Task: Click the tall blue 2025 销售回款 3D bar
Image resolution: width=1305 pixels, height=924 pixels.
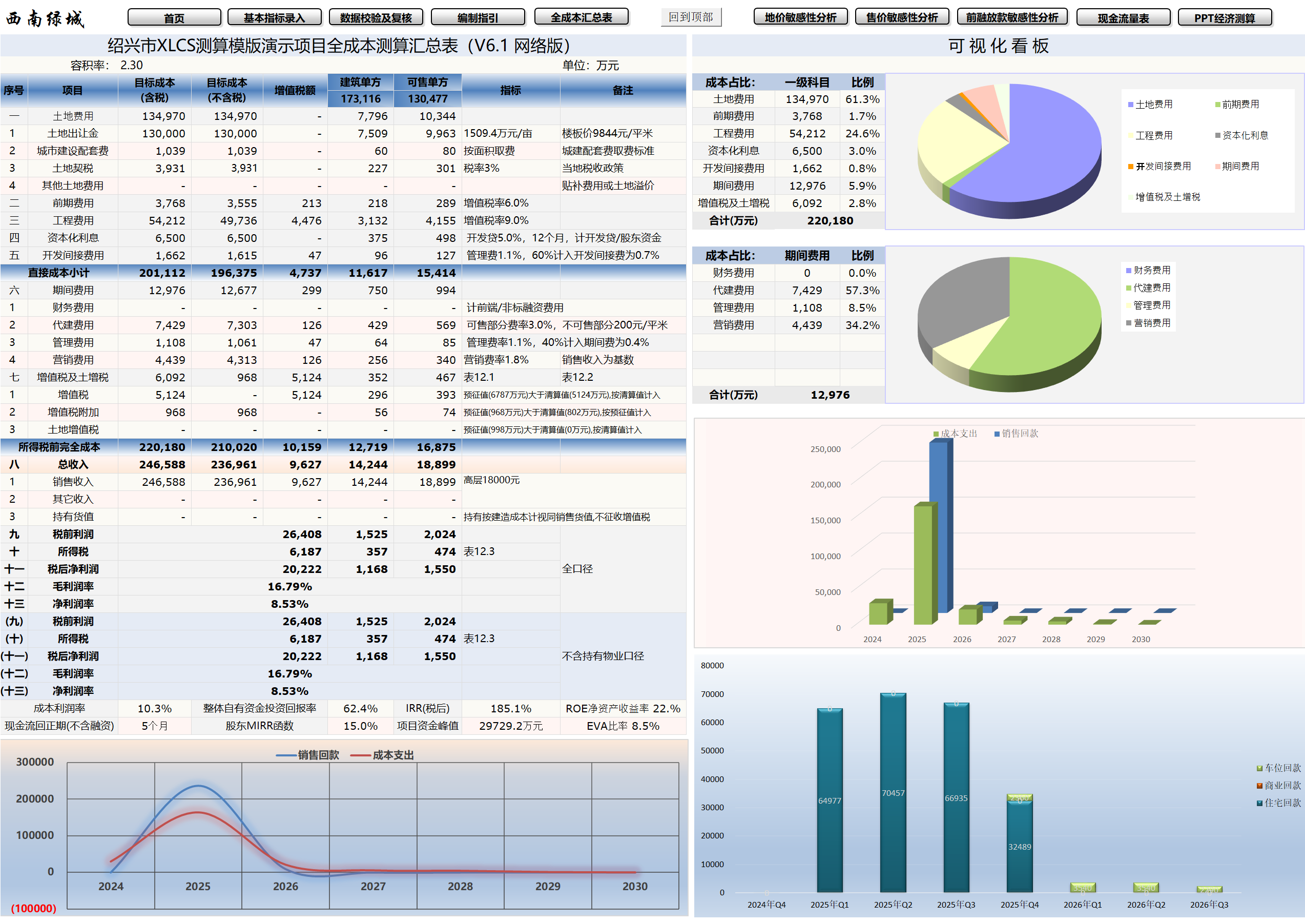Action: point(940,526)
